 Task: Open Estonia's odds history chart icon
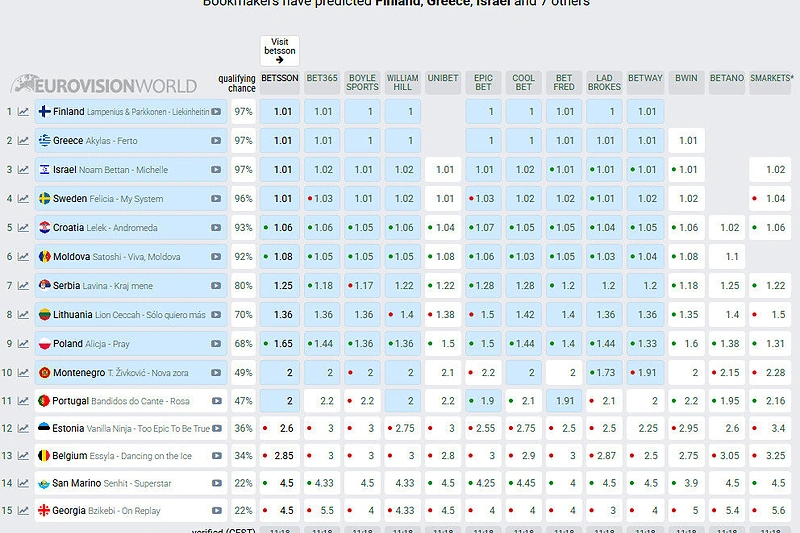tap(23, 429)
